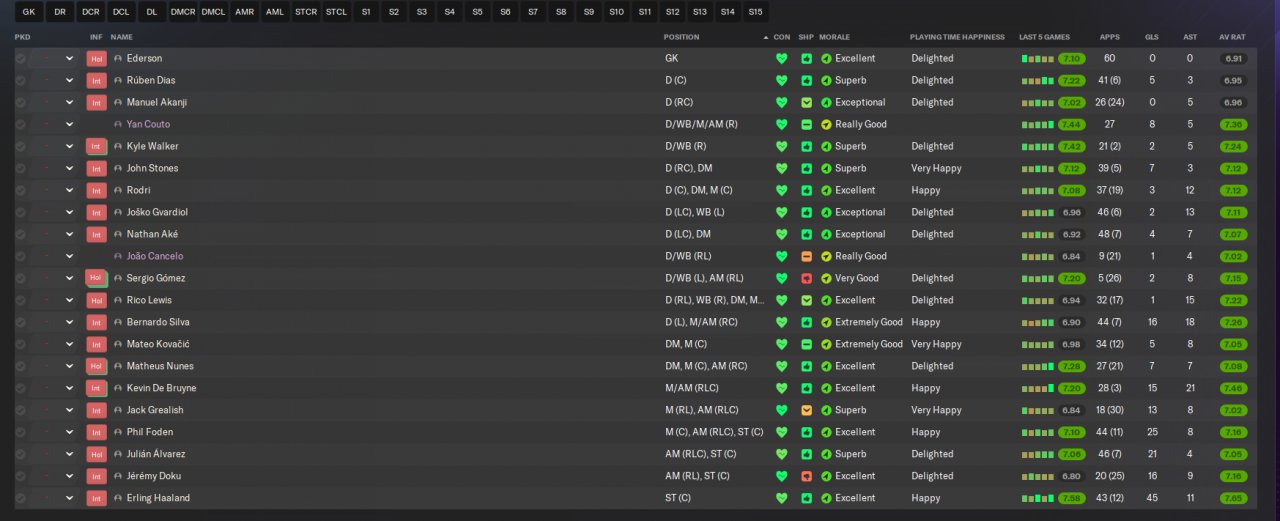The width and height of the screenshot is (1280, 521).
Task: Open Erling Haaland's player profile link
Action: coord(158,498)
